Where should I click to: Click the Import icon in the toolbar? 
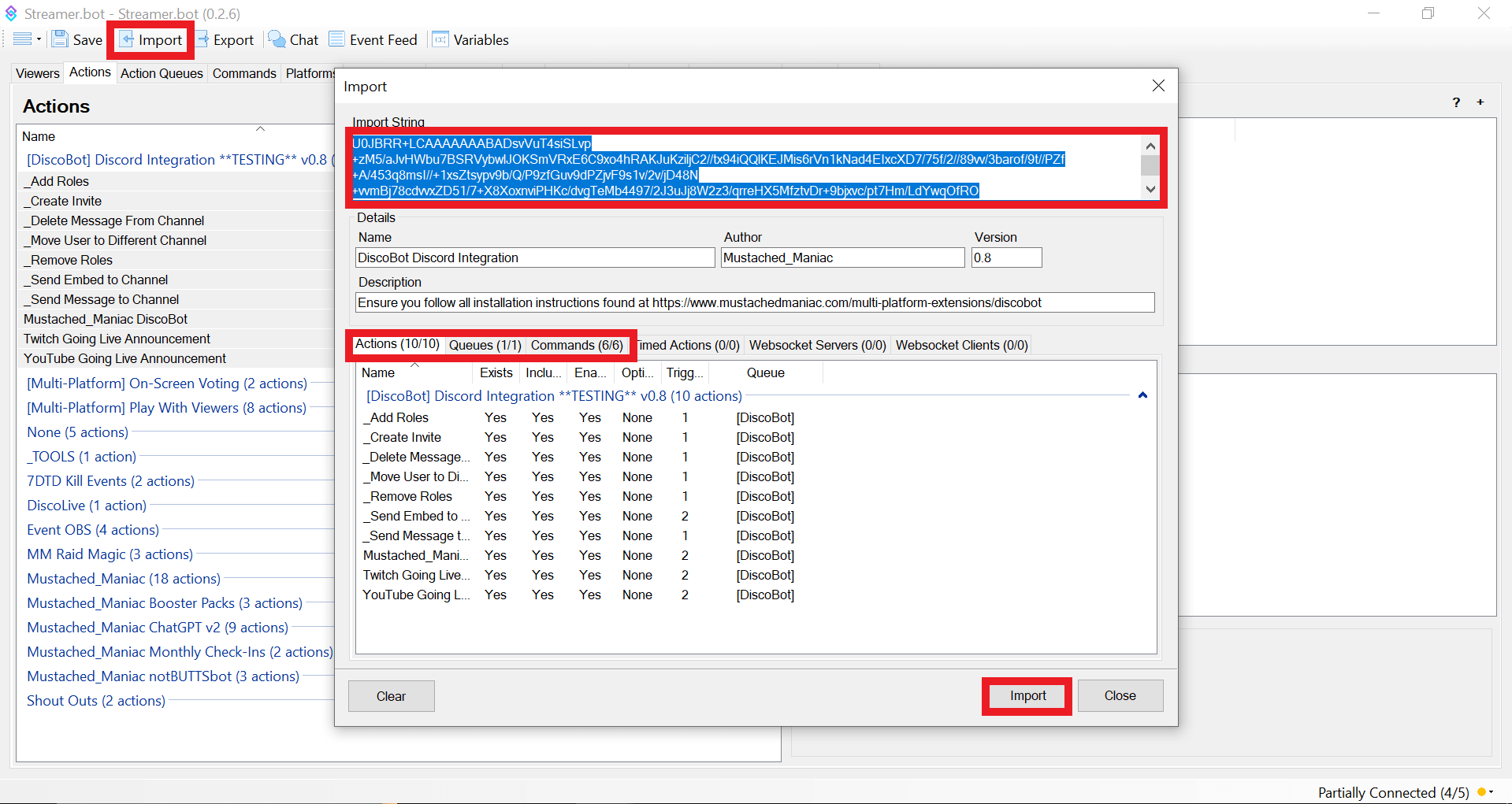pos(127,39)
